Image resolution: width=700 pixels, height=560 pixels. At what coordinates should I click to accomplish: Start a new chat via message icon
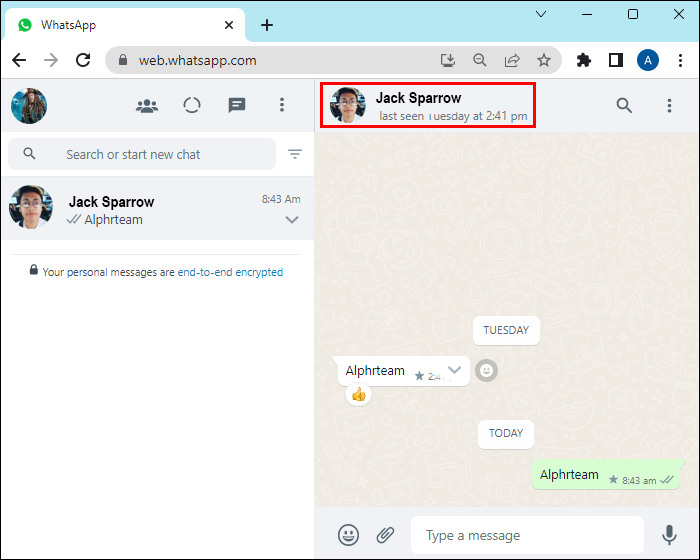pyautogui.click(x=237, y=105)
